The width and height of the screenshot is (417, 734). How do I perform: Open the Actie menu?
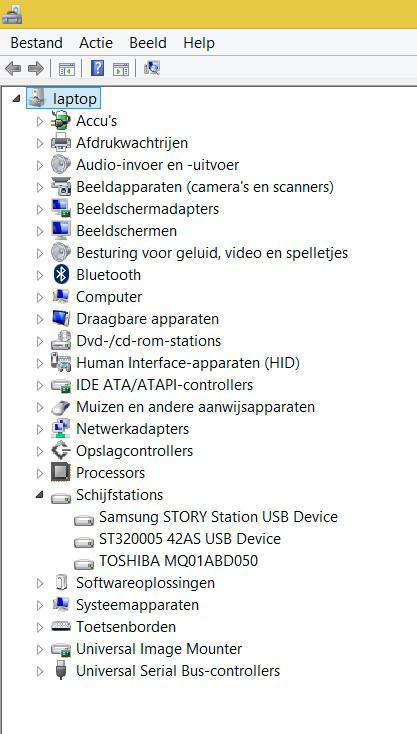96,43
